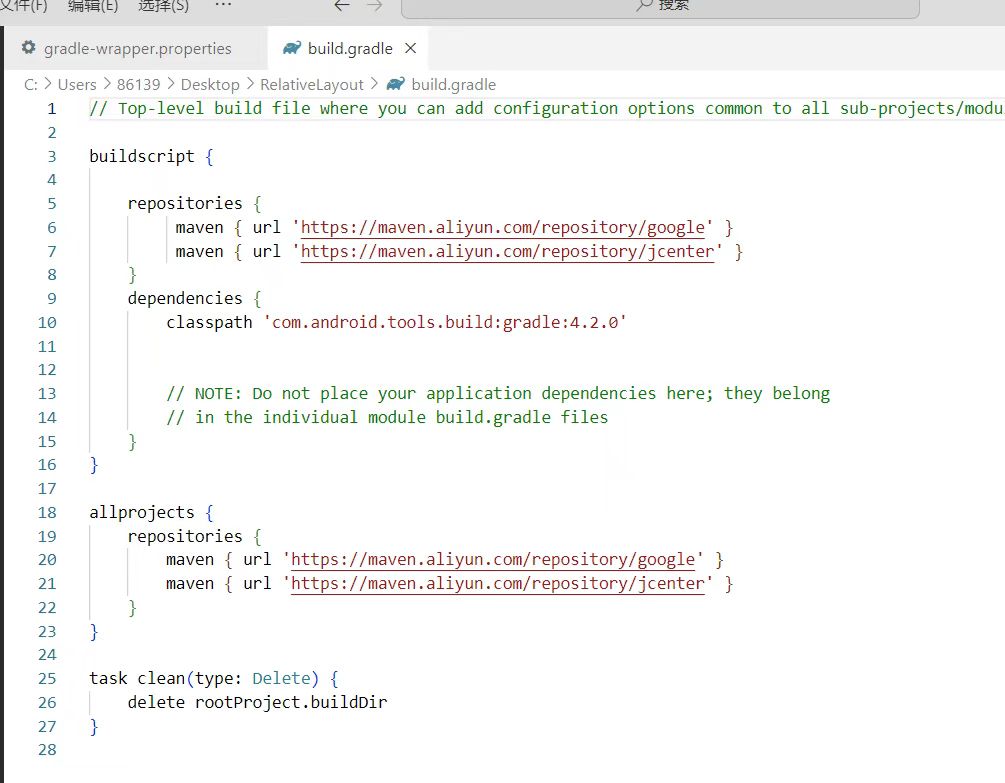
Task: Click line number 18 in the gutter
Action: (x=47, y=512)
